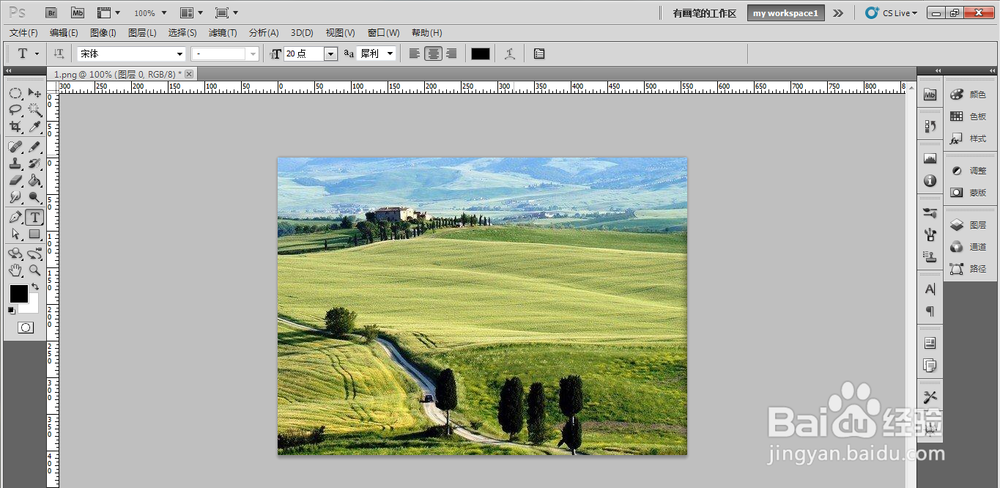Select the Healing Brush tool

click(16, 147)
